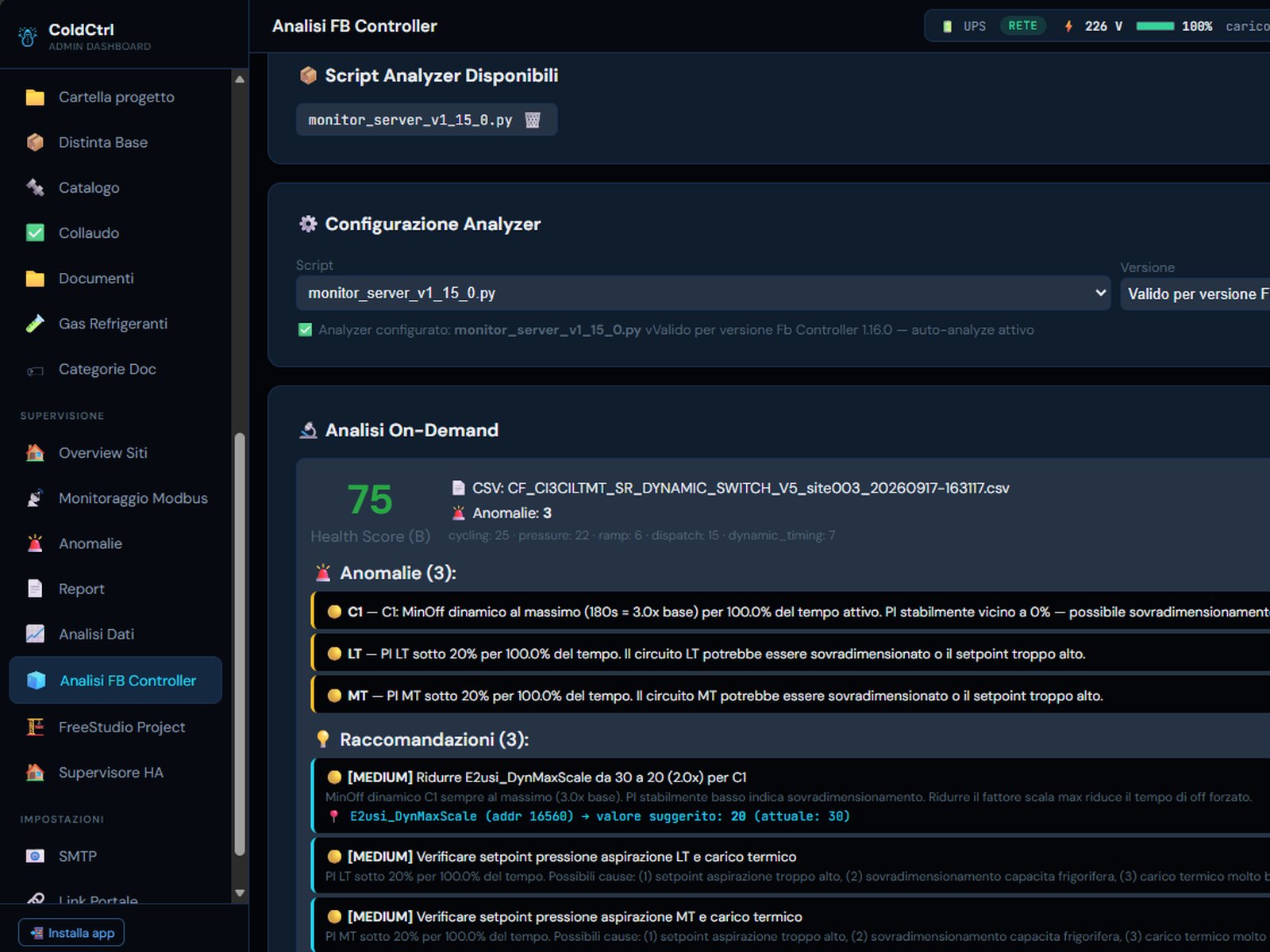Click the Anomalie siren icon in sidebar
Image resolution: width=1270 pixels, height=952 pixels.
point(35,543)
